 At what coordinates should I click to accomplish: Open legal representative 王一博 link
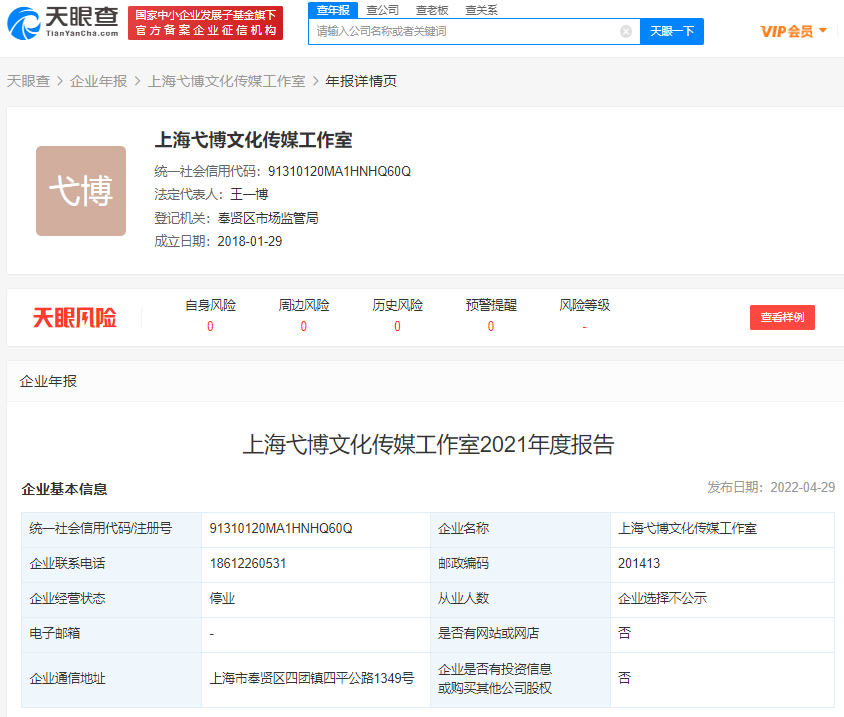249,194
